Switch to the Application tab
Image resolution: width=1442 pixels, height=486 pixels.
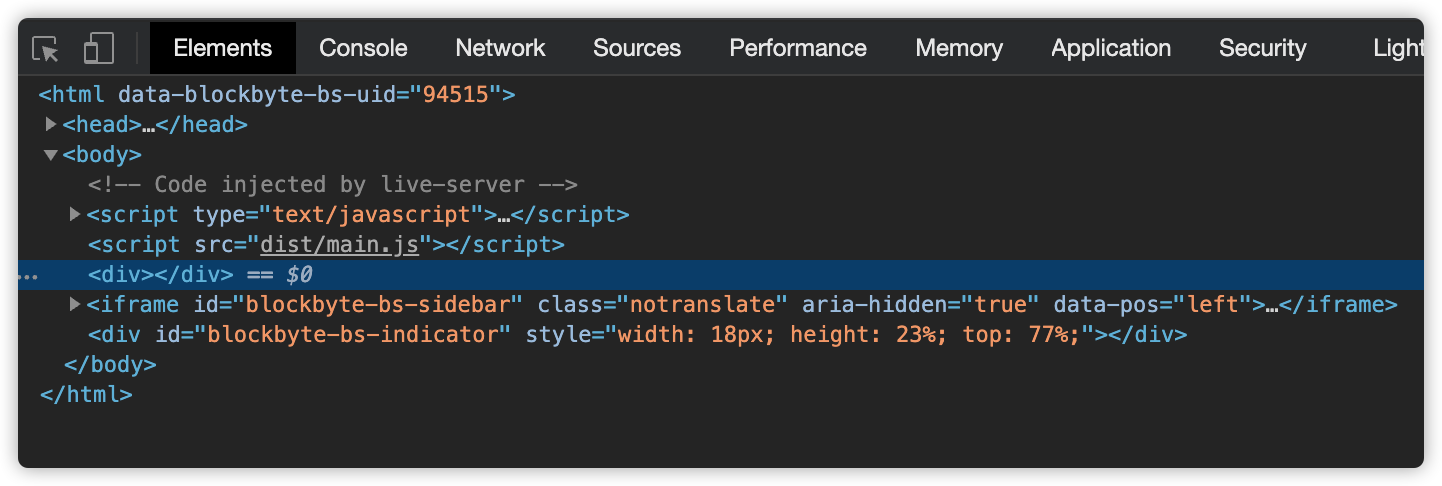1111,48
